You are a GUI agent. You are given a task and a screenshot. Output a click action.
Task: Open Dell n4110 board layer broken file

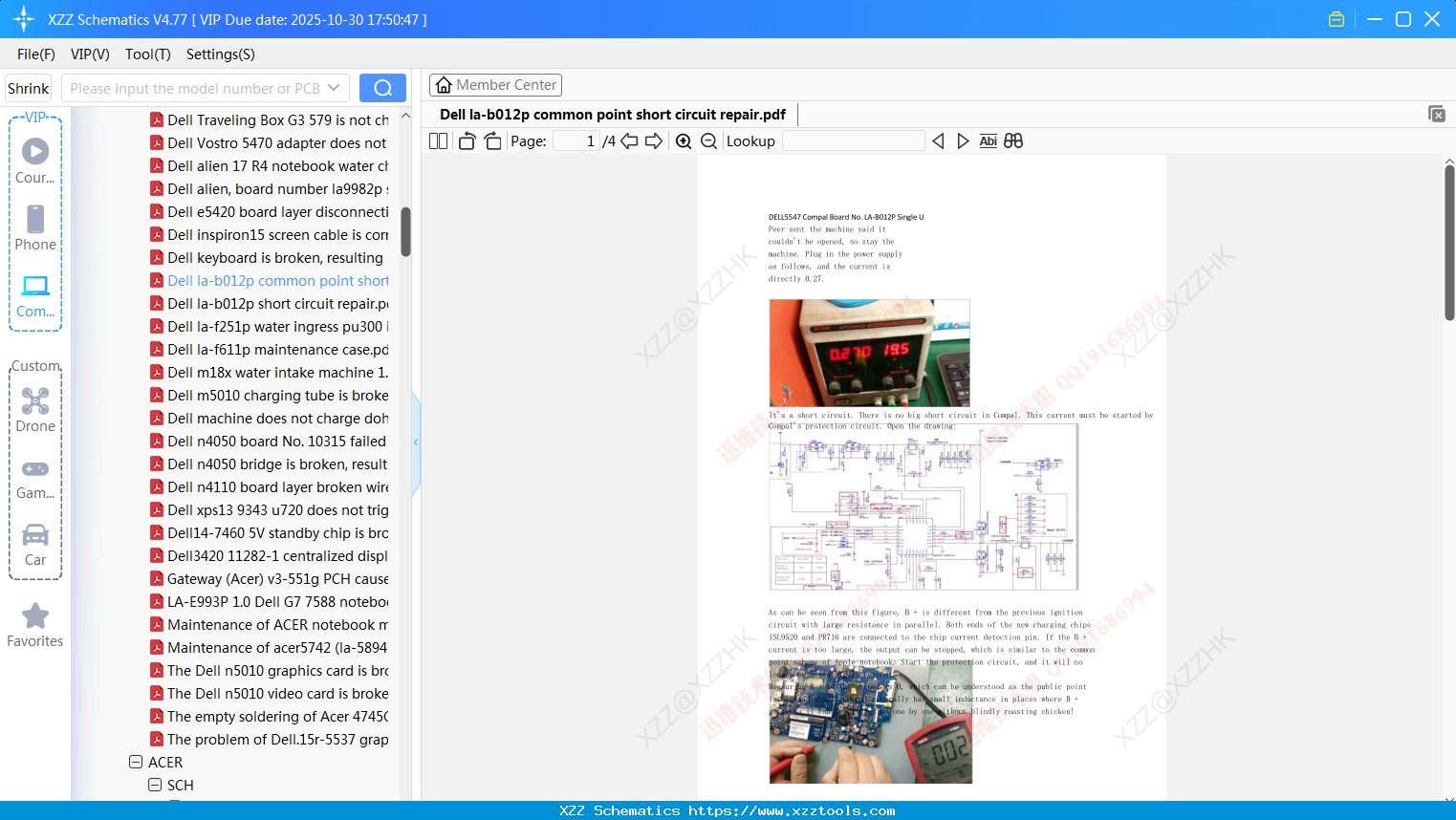click(x=277, y=487)
